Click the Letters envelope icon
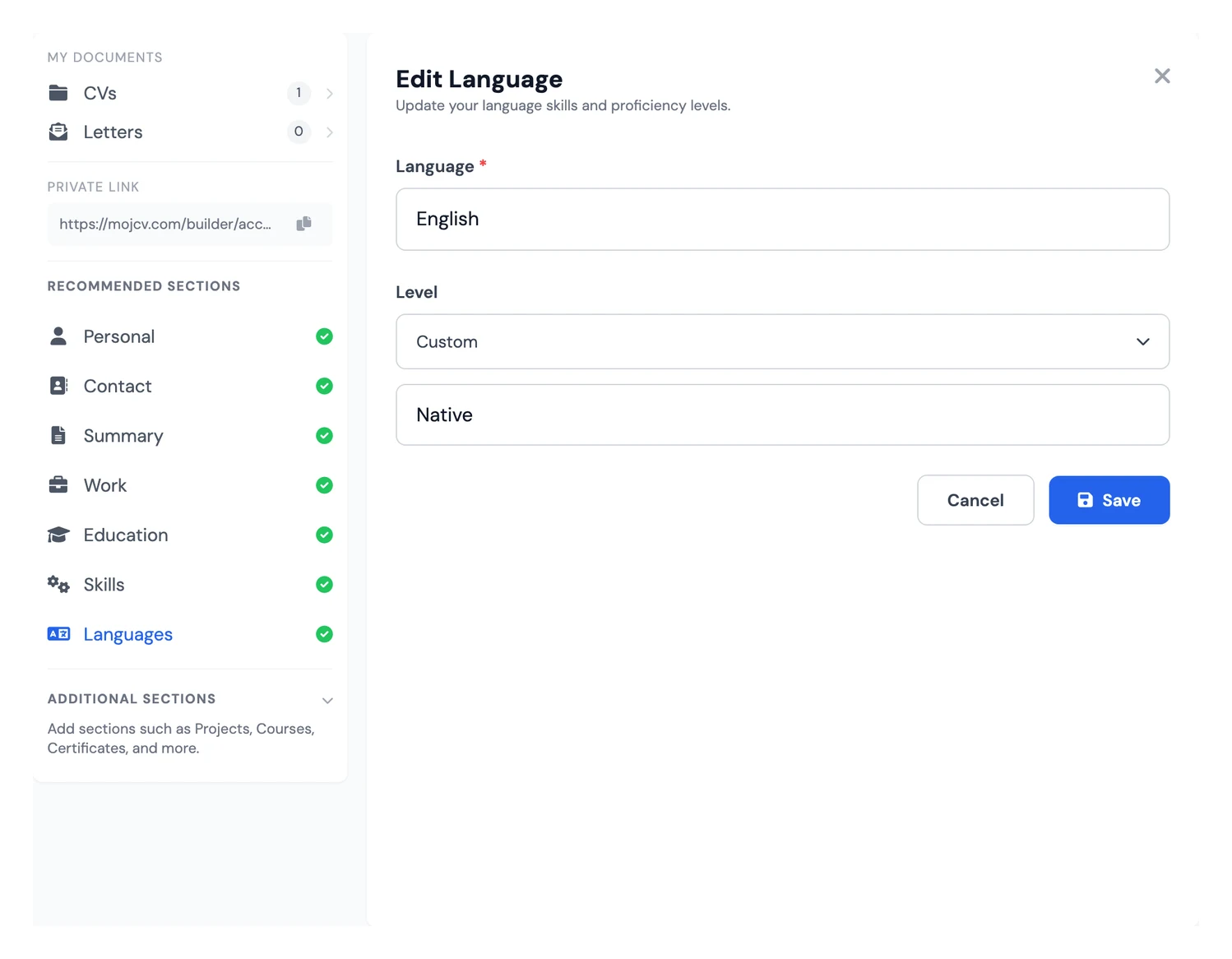Image resolution: width=1232 pixels, height=959 pixels. pos(58,132)
